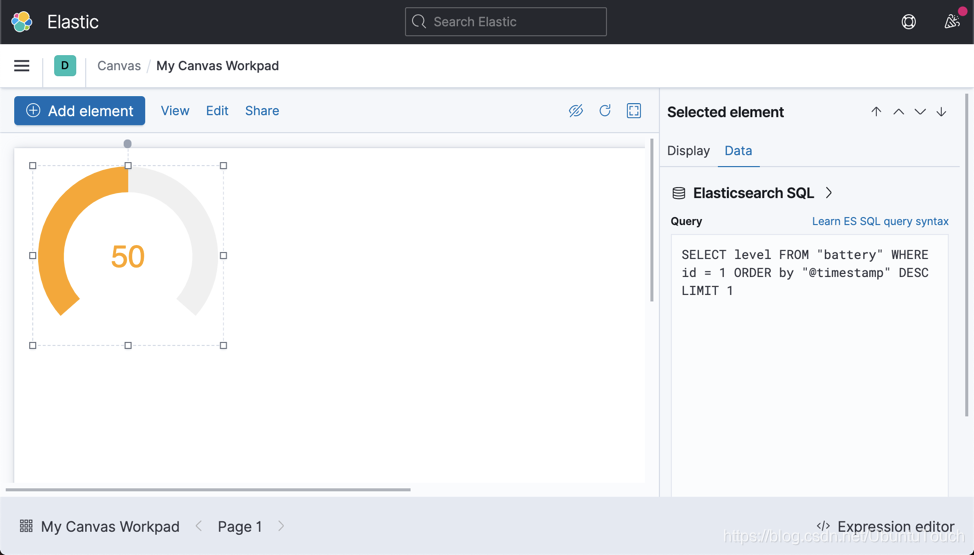Viewport: 974px width, 555px height.
Task: Click the sidebar vertical scrollbar
Action: [x=967, y=255]
